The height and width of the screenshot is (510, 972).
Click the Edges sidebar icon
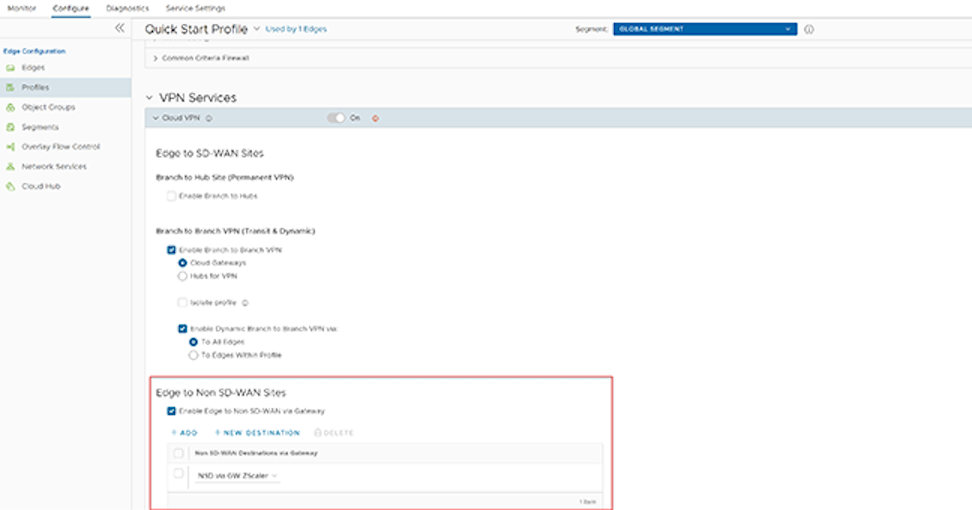pyautogui.click(x=11, y=68)
